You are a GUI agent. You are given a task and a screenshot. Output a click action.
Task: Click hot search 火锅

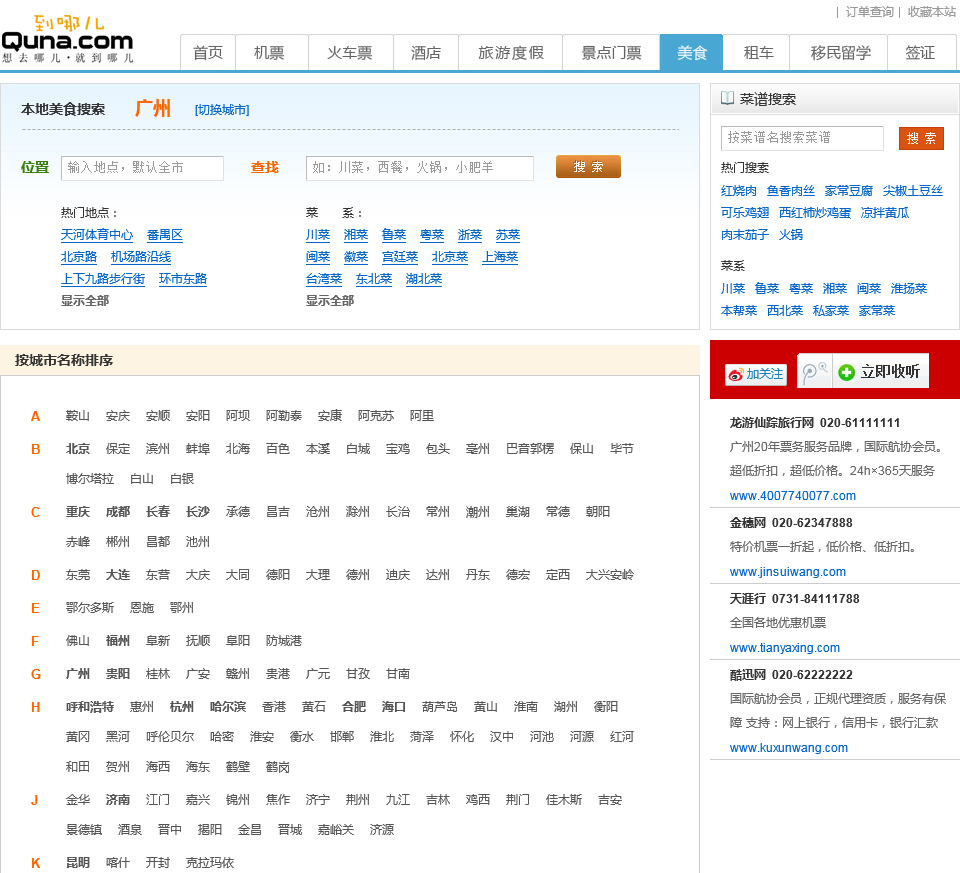coord(790,235)
